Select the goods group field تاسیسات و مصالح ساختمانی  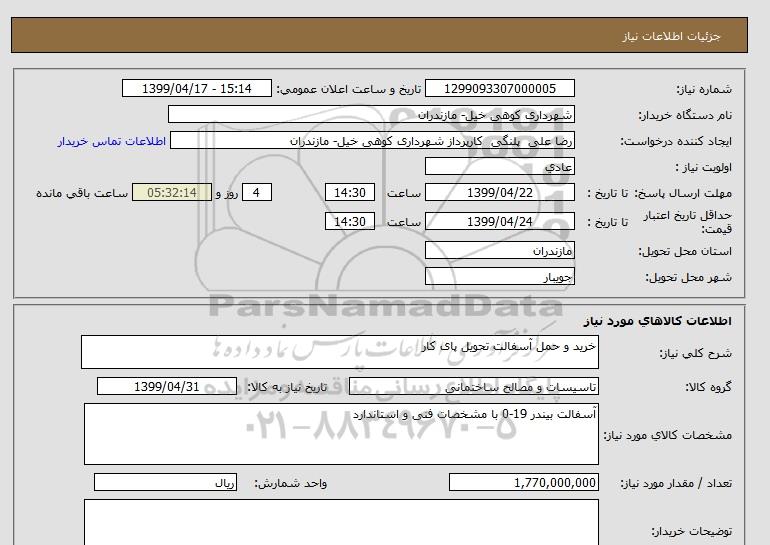click(x=474, y=386)
